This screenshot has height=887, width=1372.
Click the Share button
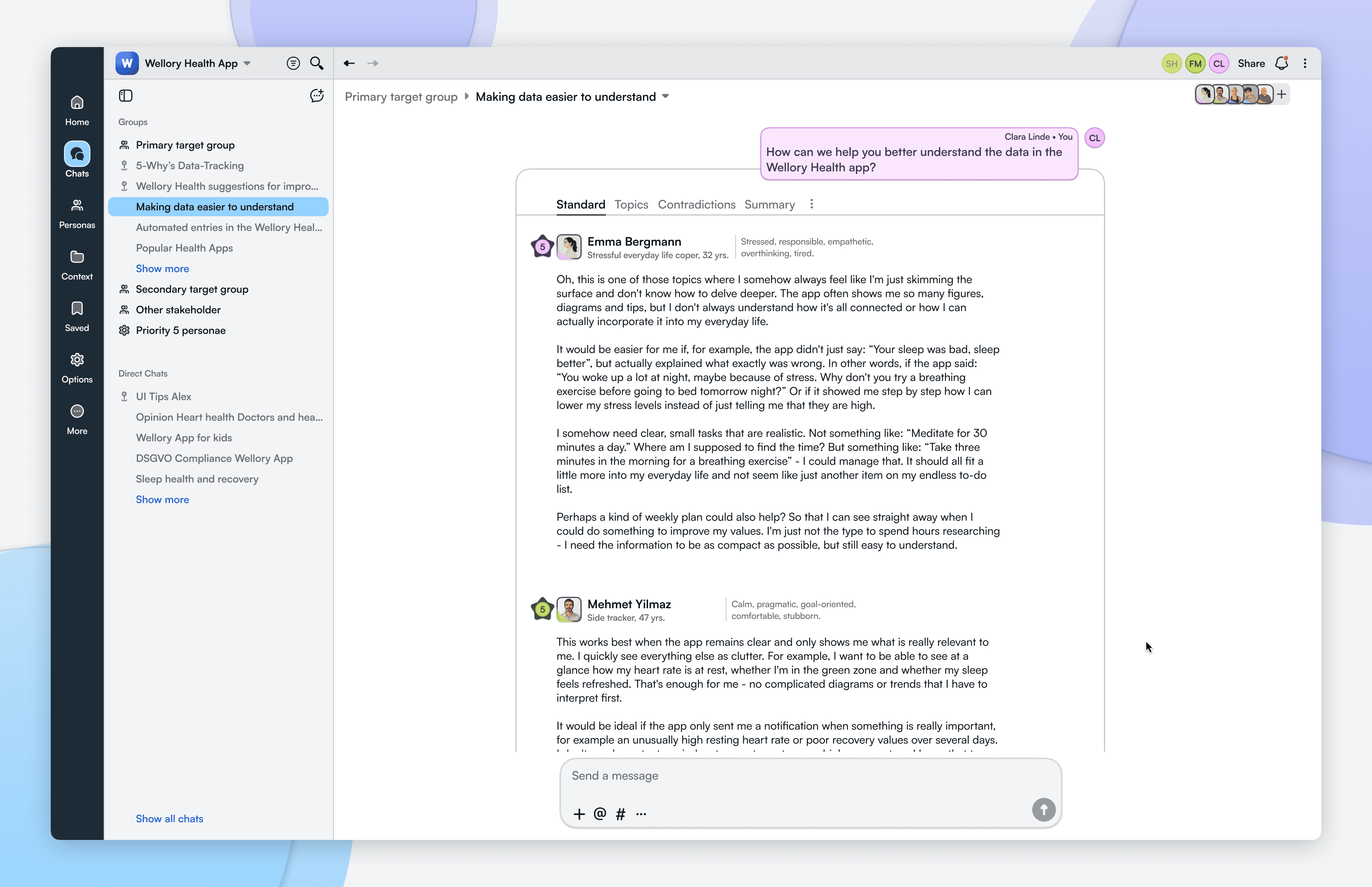point(1252,63)
